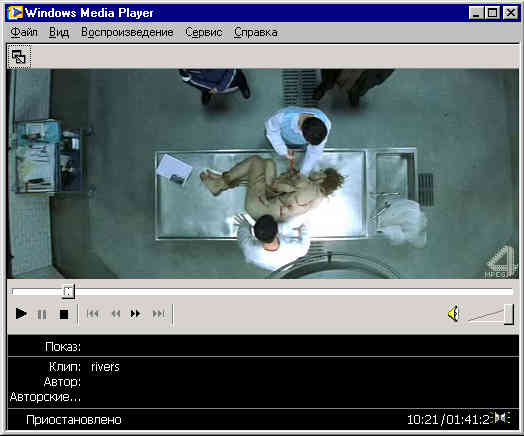Open the Сервис menu
The height and width of the screenshot is (436, 524).
coord(204,32)
